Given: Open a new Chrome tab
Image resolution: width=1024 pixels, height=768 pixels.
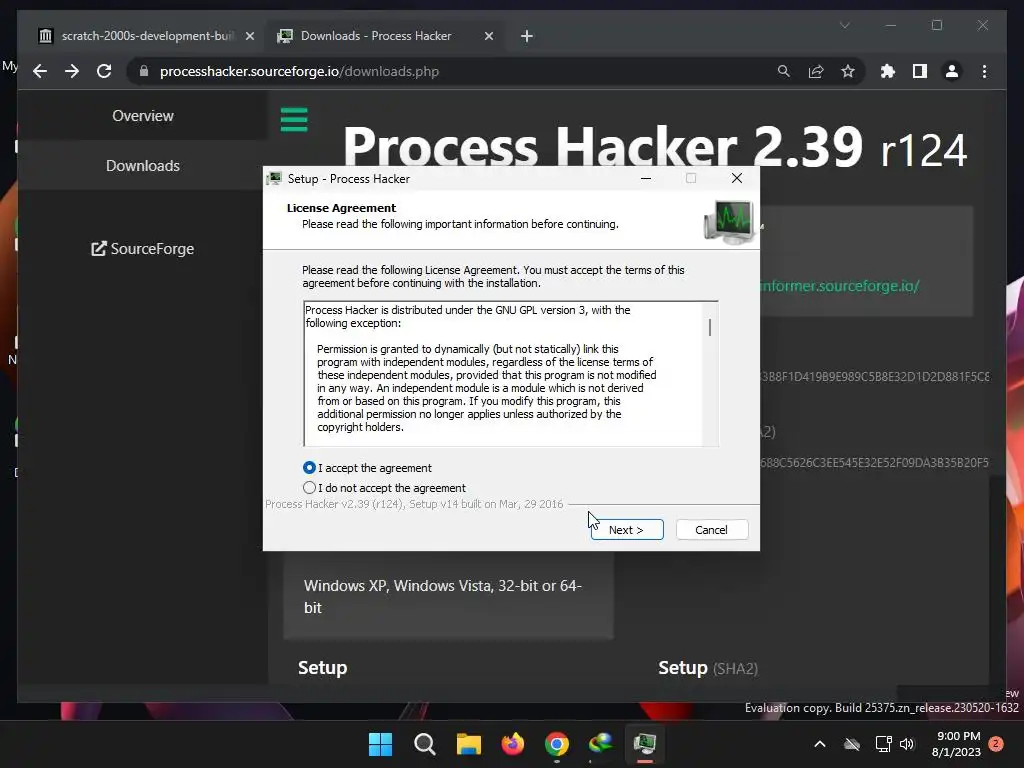Looking at the screenshot, I should pyautogui.click(x=527, y=36).
